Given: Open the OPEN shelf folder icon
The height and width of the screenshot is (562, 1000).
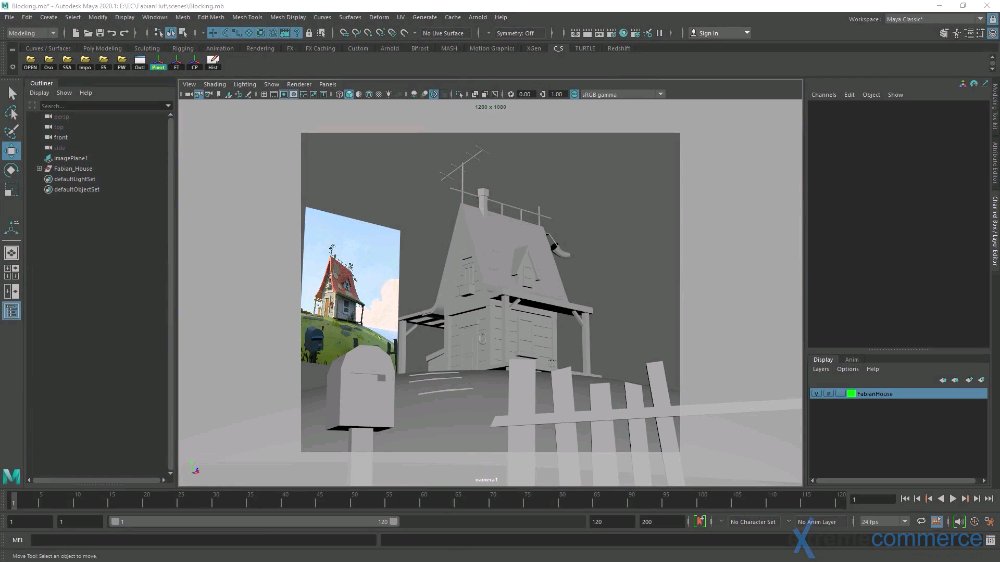Looking at the screenshot, I should point(30,61).
